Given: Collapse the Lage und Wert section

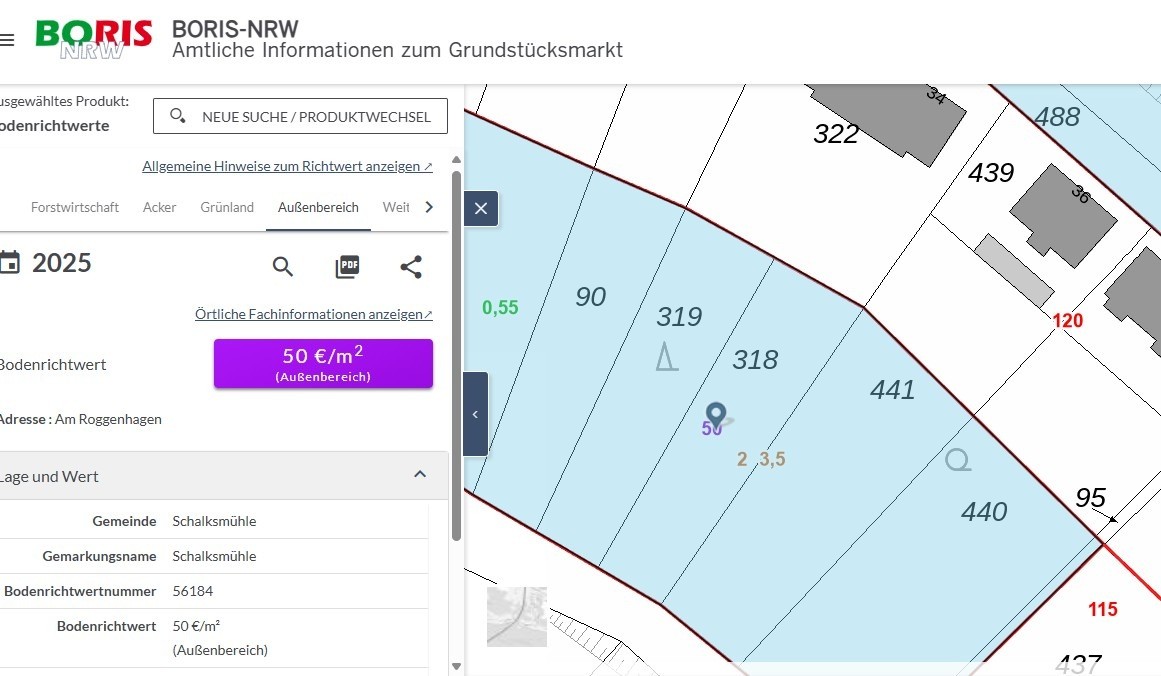Looking at the screenshot, I should pyautogui.click(x=420, y=474).
